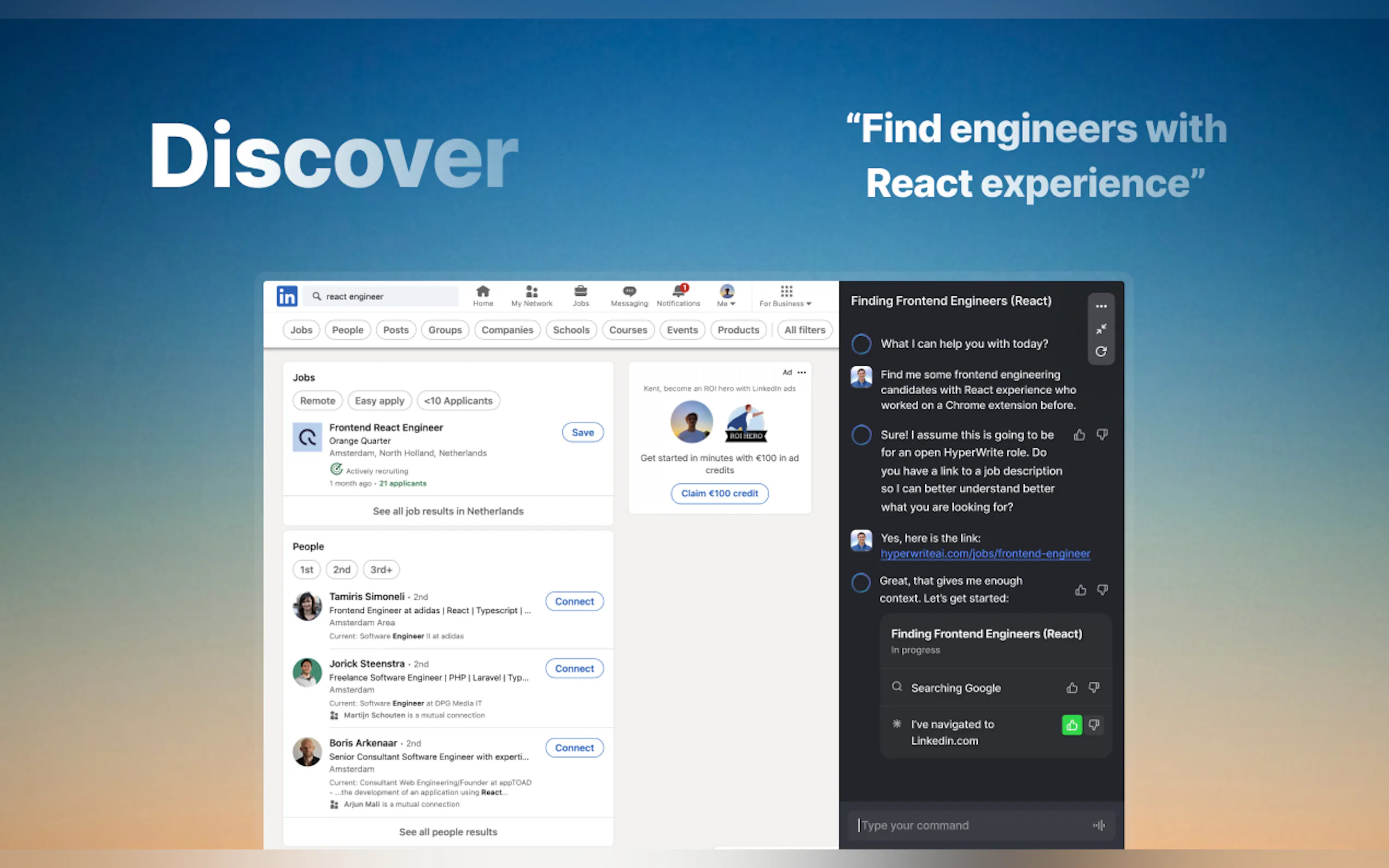The height and width of the screenshot is (868, 1389).
Task: Click the Type your command field
Action: 971,825
